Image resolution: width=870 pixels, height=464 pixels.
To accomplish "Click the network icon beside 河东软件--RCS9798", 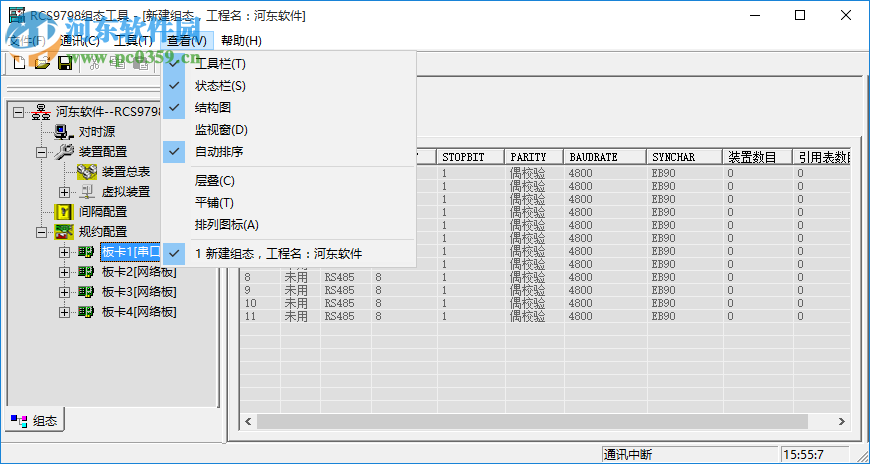I will (41, 112).
